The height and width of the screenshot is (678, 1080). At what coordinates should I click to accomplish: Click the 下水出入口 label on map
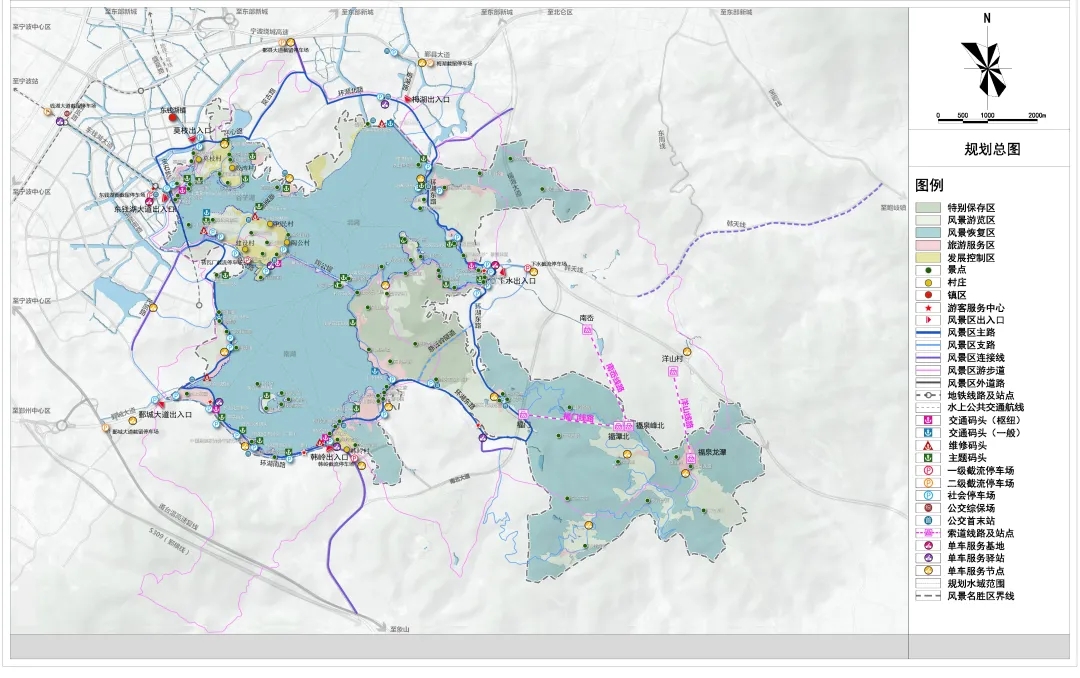[518, 282]
